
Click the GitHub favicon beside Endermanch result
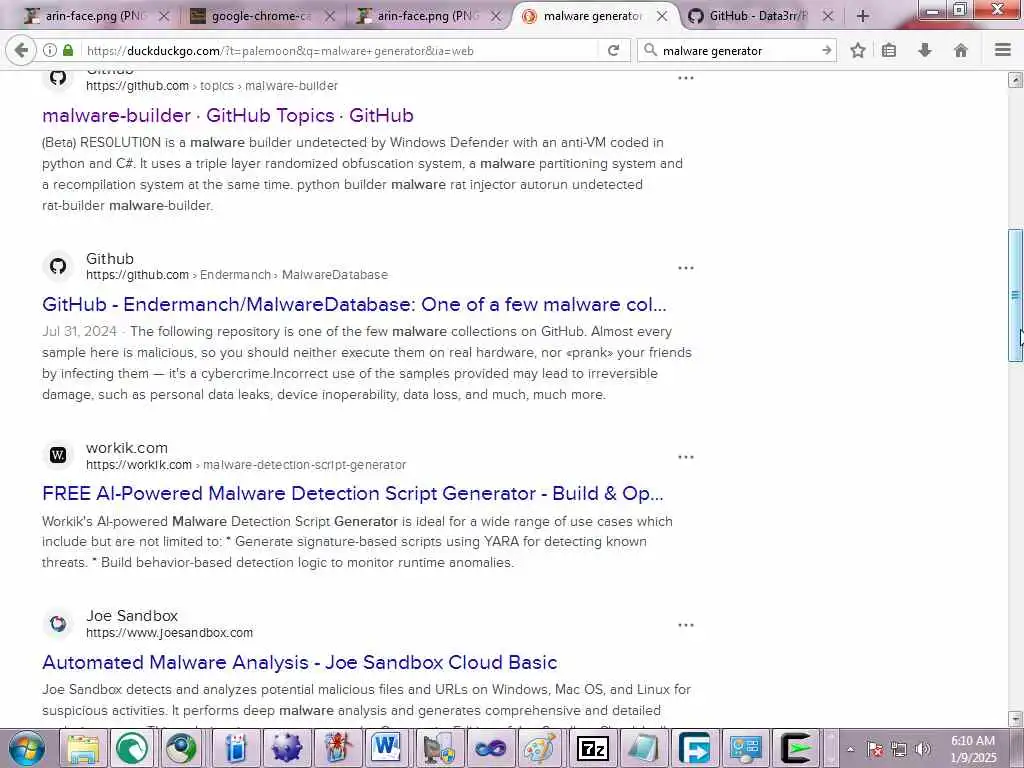point(58,266)
